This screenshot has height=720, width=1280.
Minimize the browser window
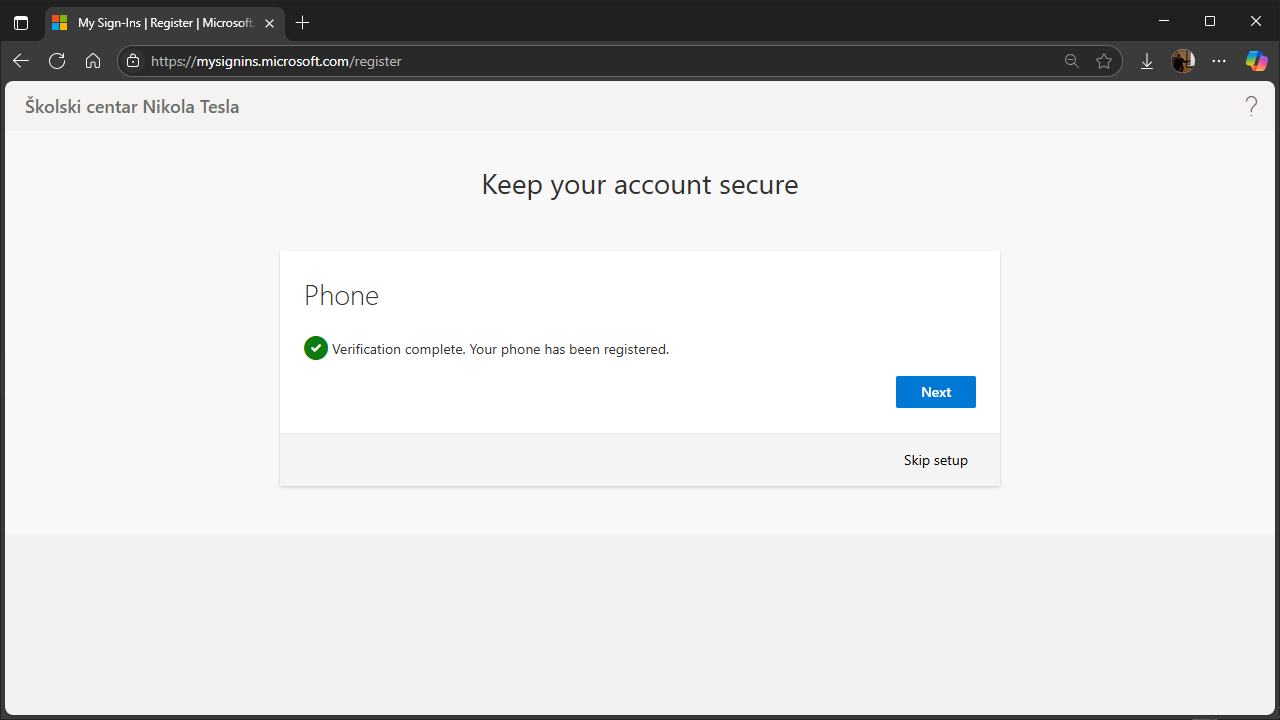(1163, 21)
